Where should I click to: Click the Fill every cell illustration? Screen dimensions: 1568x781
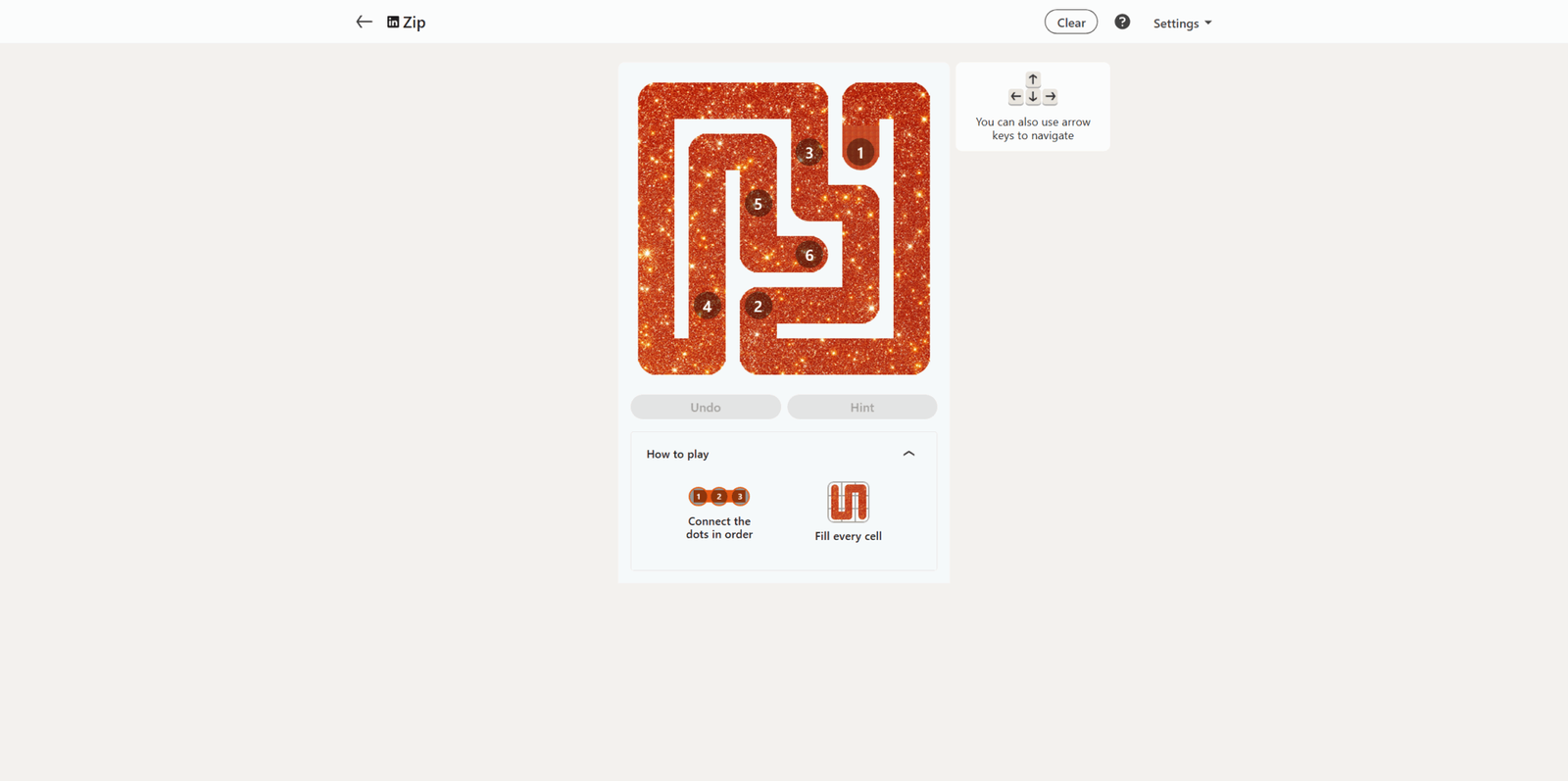tap(848, 502)
